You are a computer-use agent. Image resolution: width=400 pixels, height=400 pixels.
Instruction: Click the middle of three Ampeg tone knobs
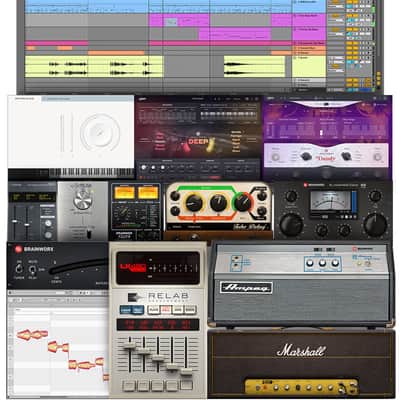click(x=322, y=263)
